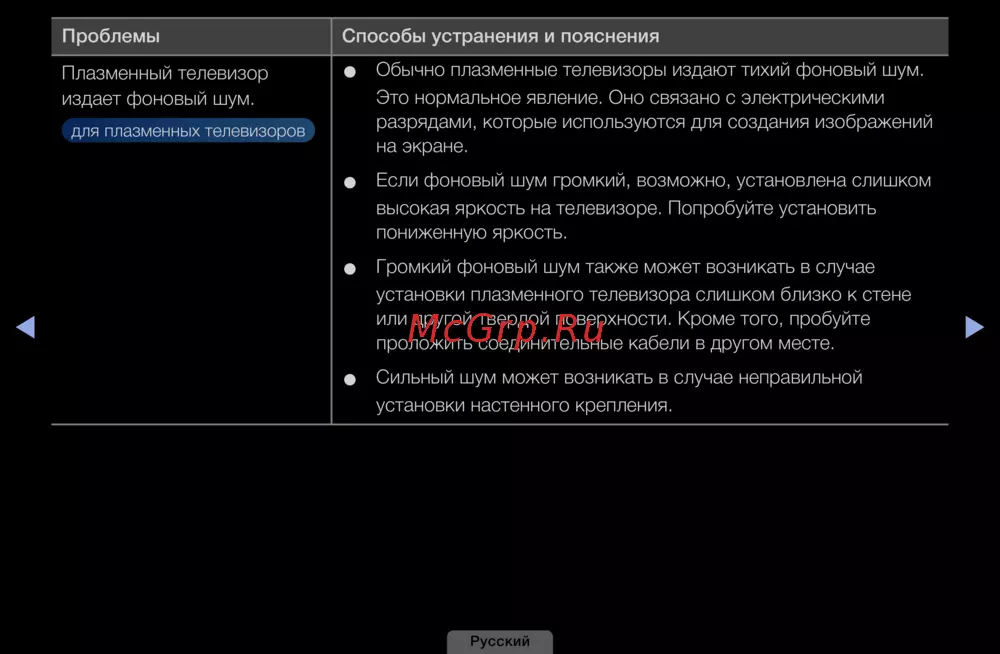This screenshot has width=1000, height=654.
Task: Go to previous page with left arrow
Action: pyautogui.click(x=26, y=327)
